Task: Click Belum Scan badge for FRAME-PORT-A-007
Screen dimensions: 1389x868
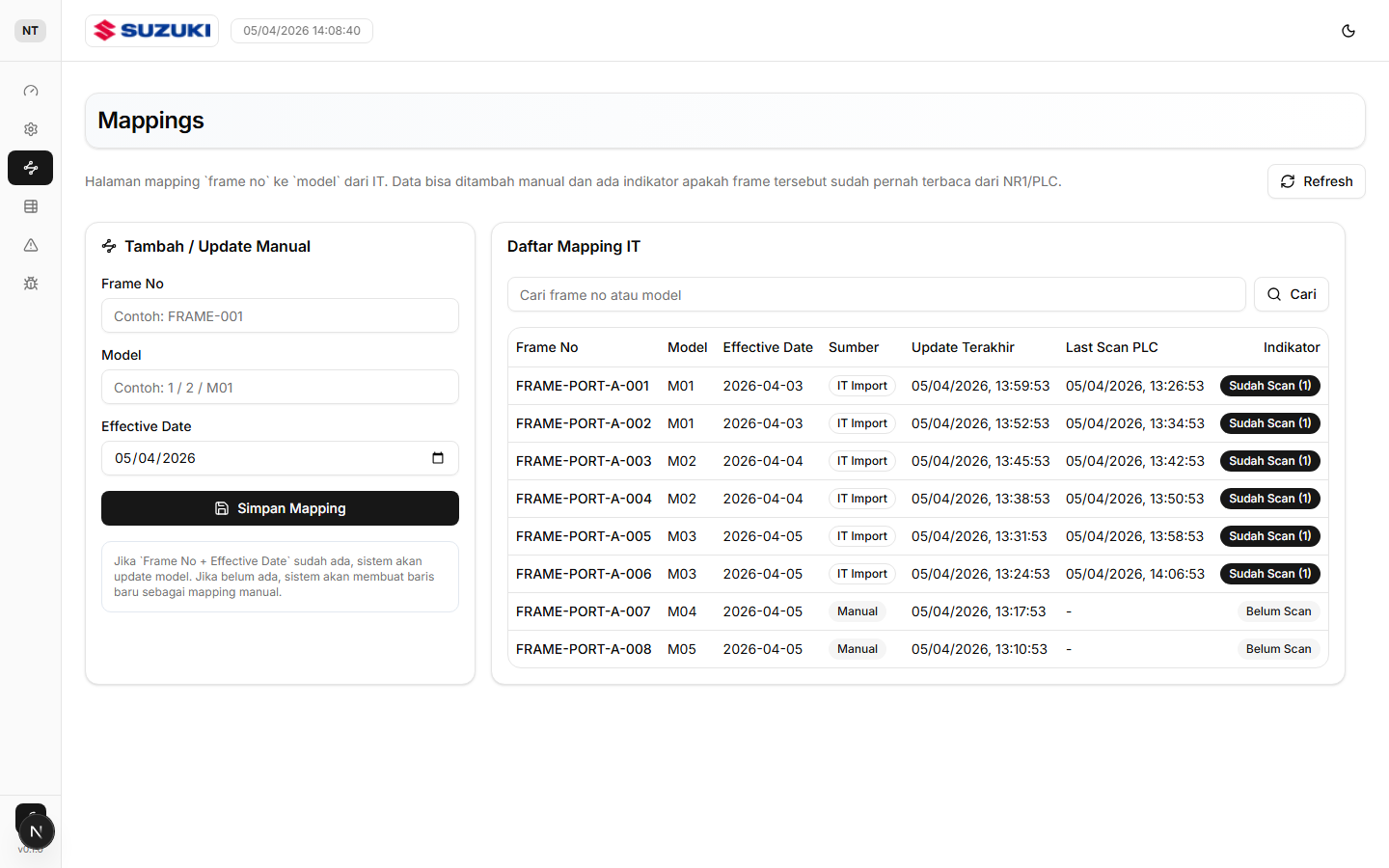Action: pos(1278,611)
